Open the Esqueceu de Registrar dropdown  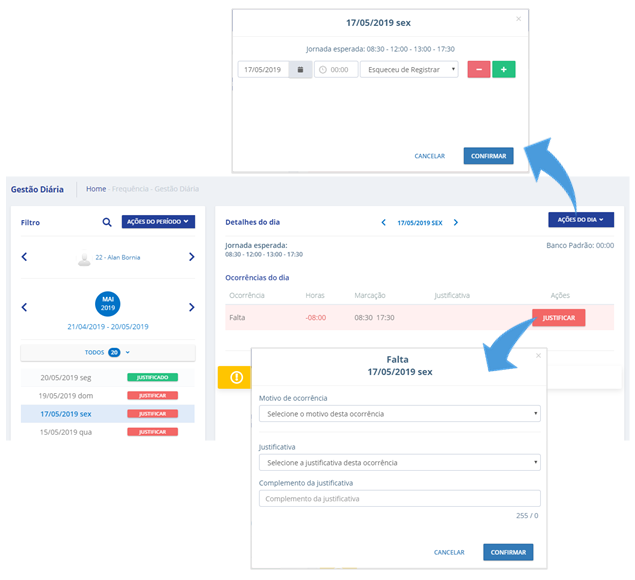[x=409, y=70]
